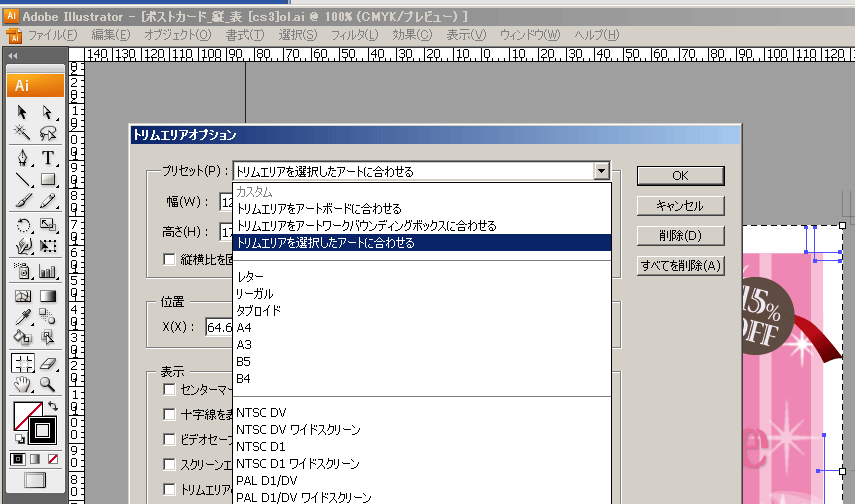Screen dimensions: 855x504
Task: Choose the レター preset
Action: (422, 277)
